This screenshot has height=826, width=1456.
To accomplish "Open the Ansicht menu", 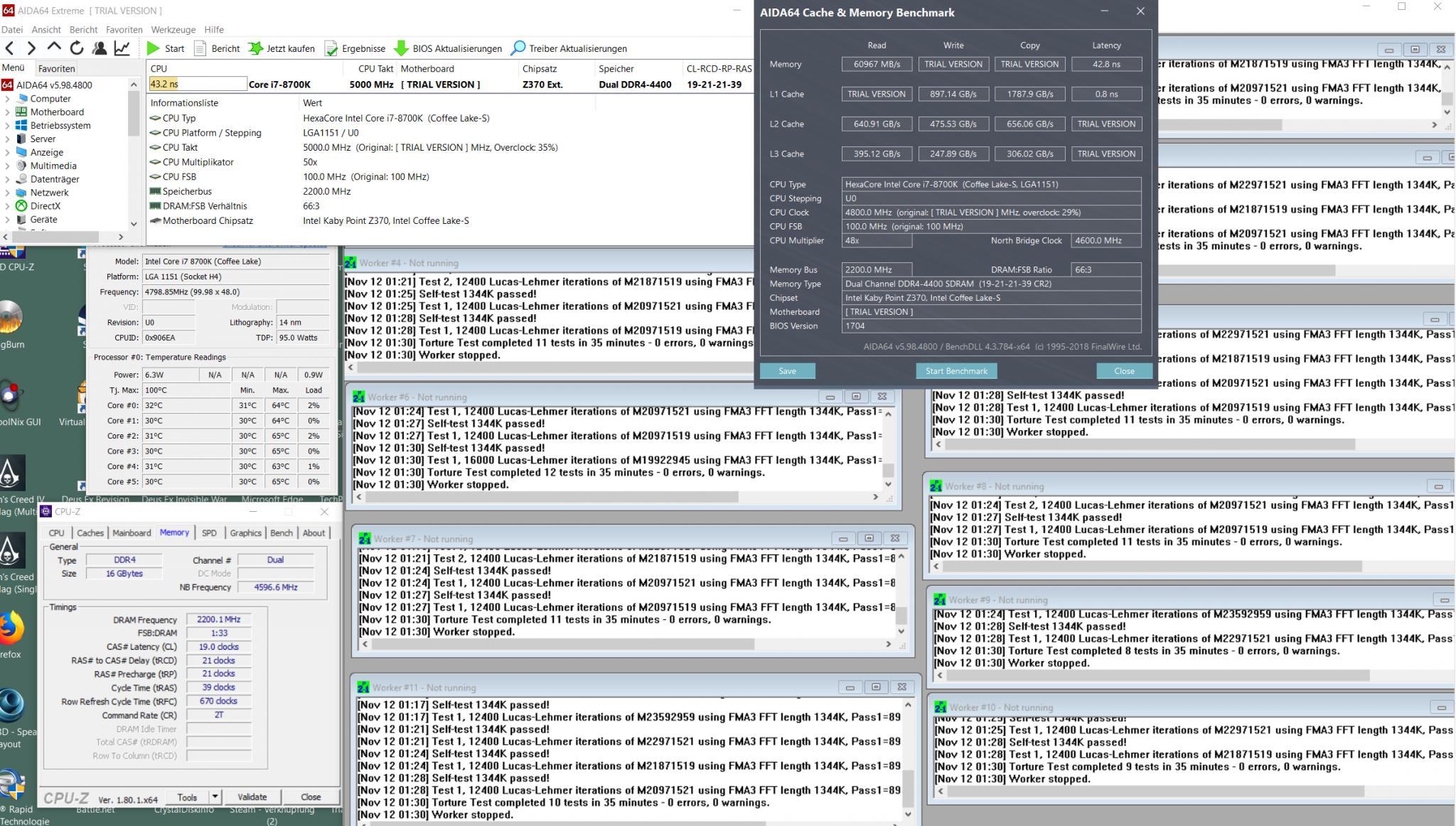I will point(46,30).
